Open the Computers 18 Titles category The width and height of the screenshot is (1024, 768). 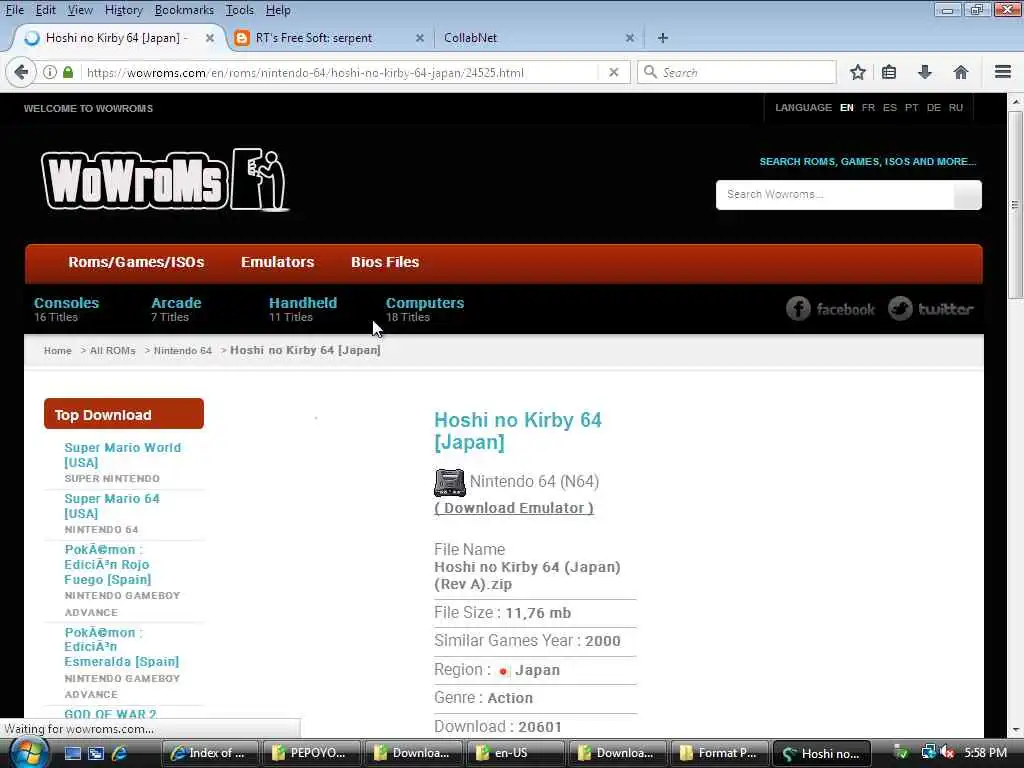pos(424,309)
